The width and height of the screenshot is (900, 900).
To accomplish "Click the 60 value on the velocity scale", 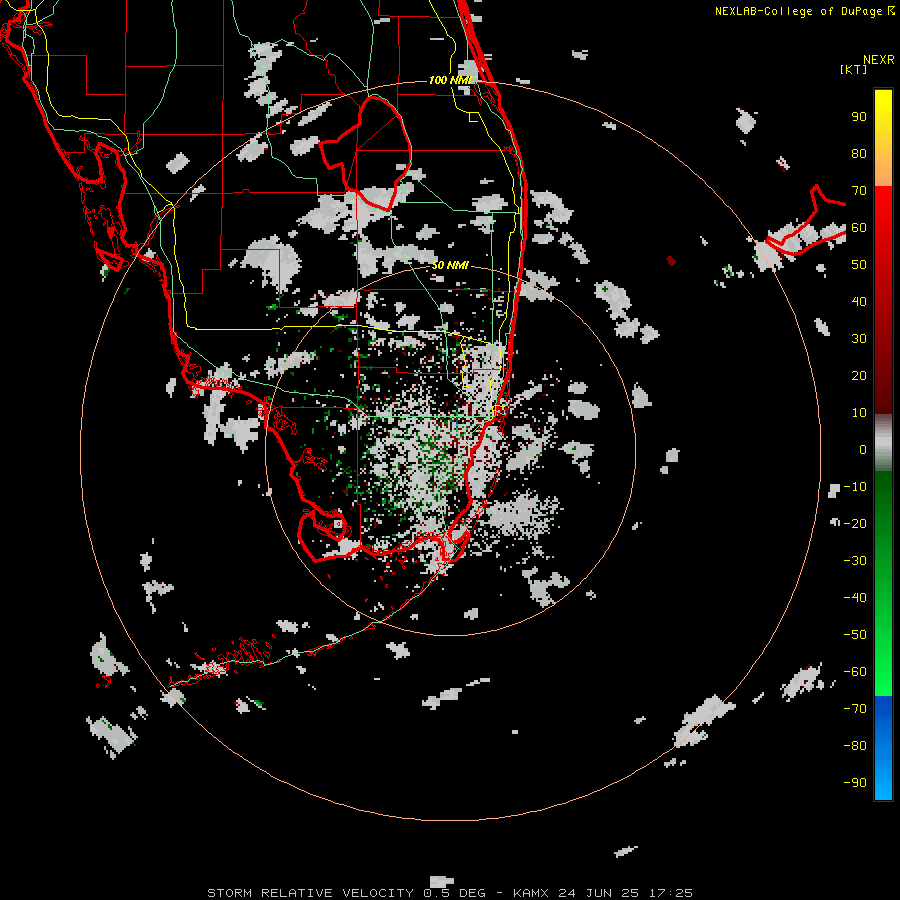I will pos(859,228).
